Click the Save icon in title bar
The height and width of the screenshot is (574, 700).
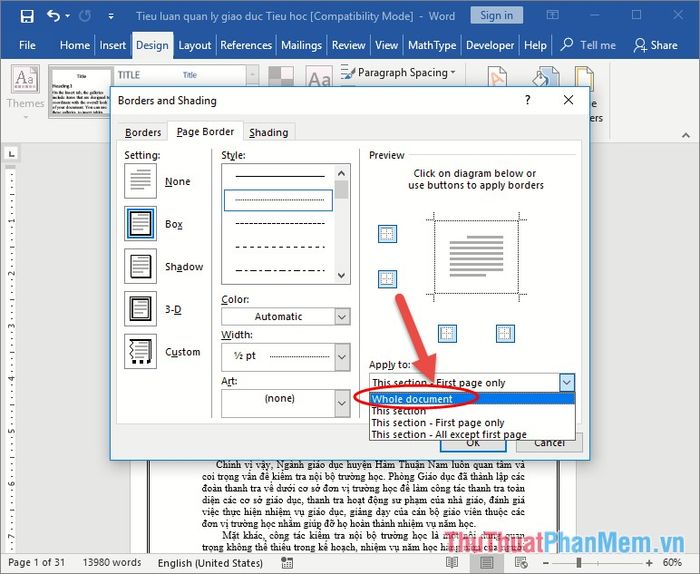coord(27,17)
